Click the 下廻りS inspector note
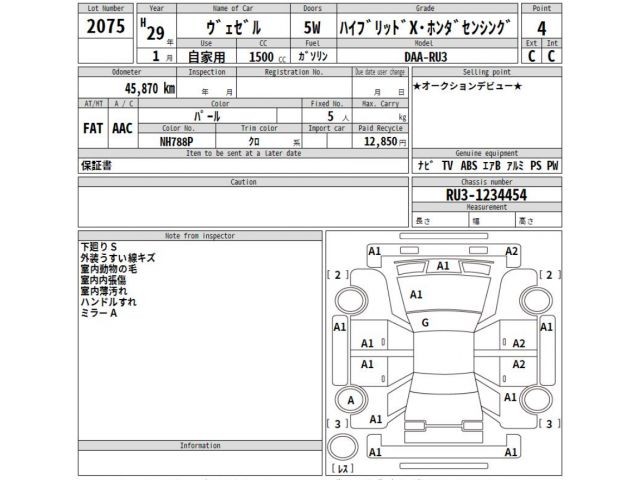The height and width of the screenshot is (480, 640). [99, 246]
